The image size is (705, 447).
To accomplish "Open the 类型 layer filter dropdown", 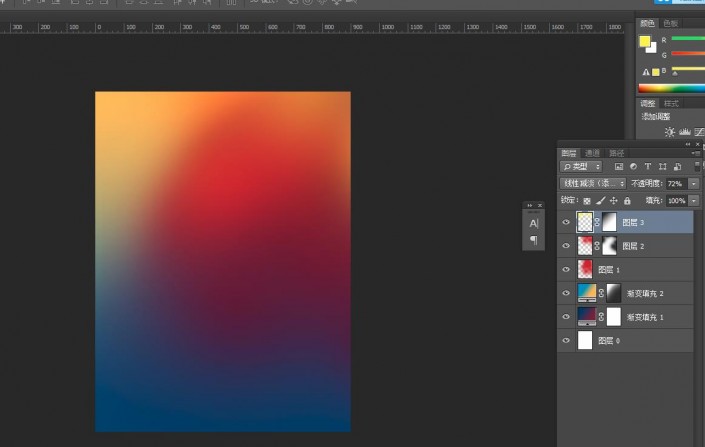I will point(581,167).
